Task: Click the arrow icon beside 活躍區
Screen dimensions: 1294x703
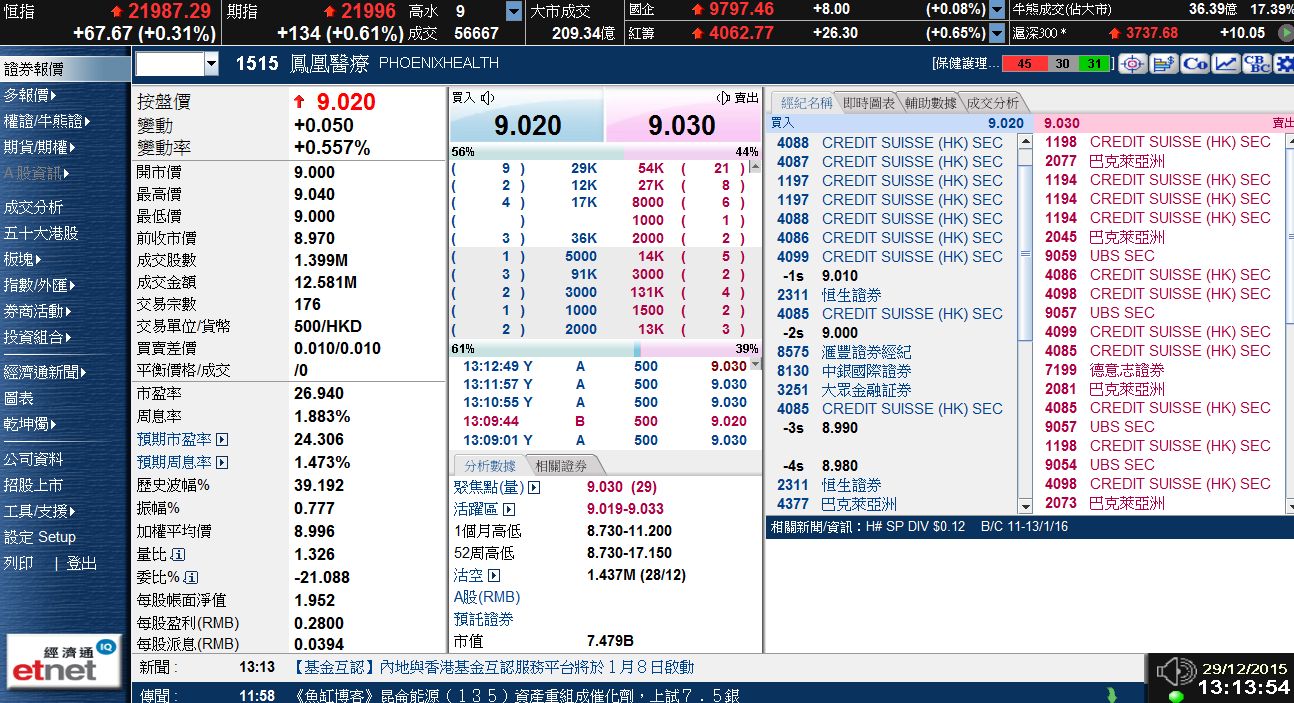Action: click(x=509, y=510)
